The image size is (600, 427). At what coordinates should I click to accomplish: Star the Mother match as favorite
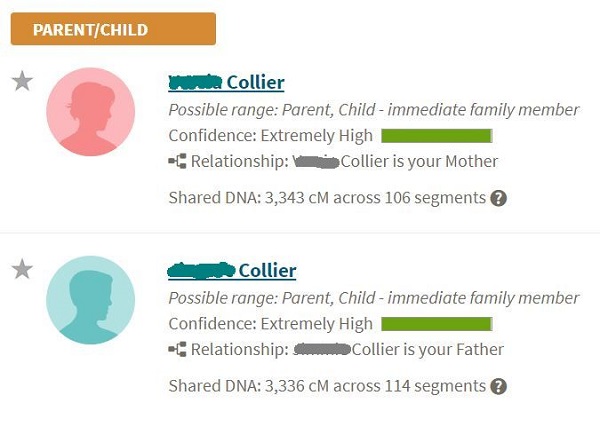(22, 82)
